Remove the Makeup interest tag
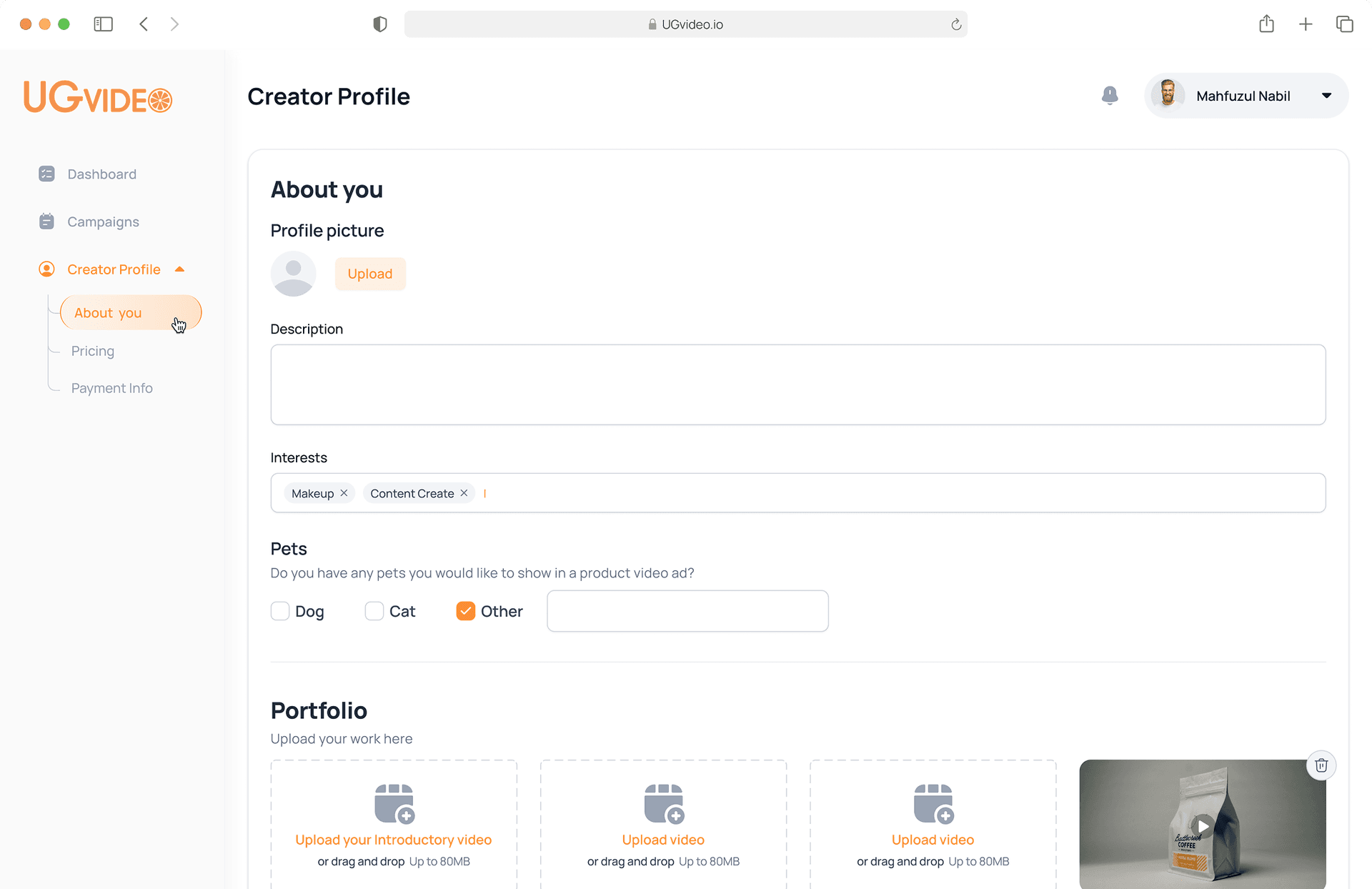Viewport: 1372px width, 889px height. coord(344,493)
